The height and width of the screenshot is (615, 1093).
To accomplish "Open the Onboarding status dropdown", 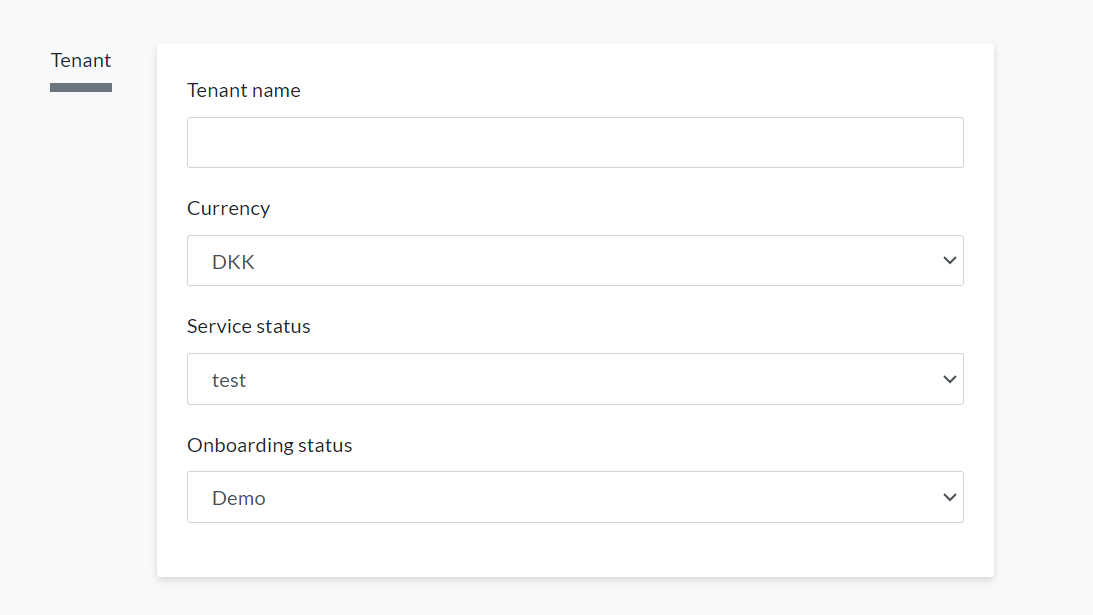I will pyautogui.click(x=575, y=497).
